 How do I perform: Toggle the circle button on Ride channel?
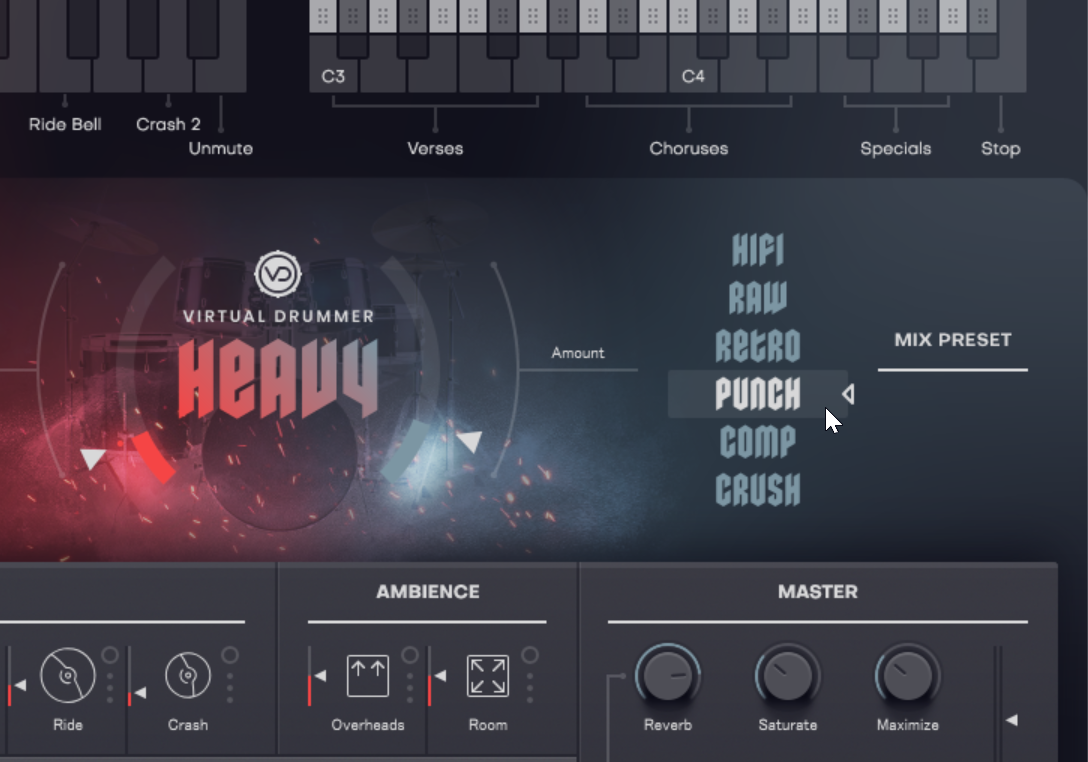click(110, 654)
